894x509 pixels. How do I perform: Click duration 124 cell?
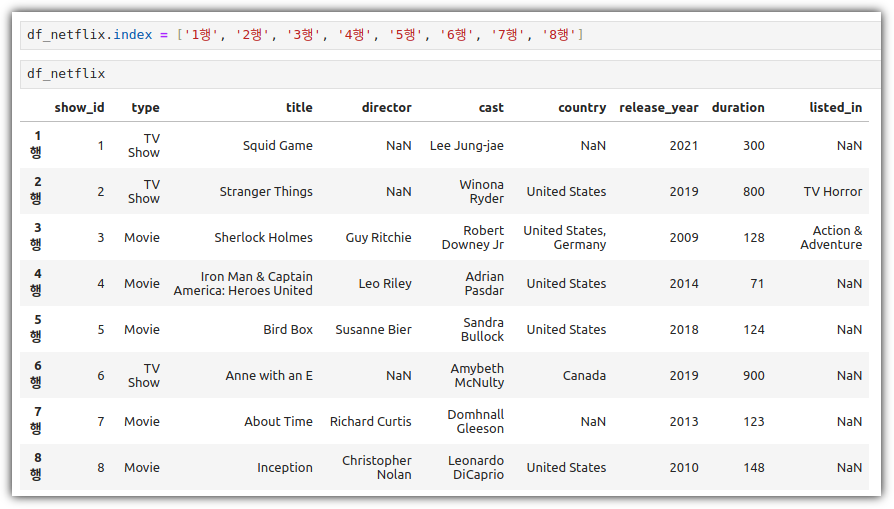click(754, 330)
